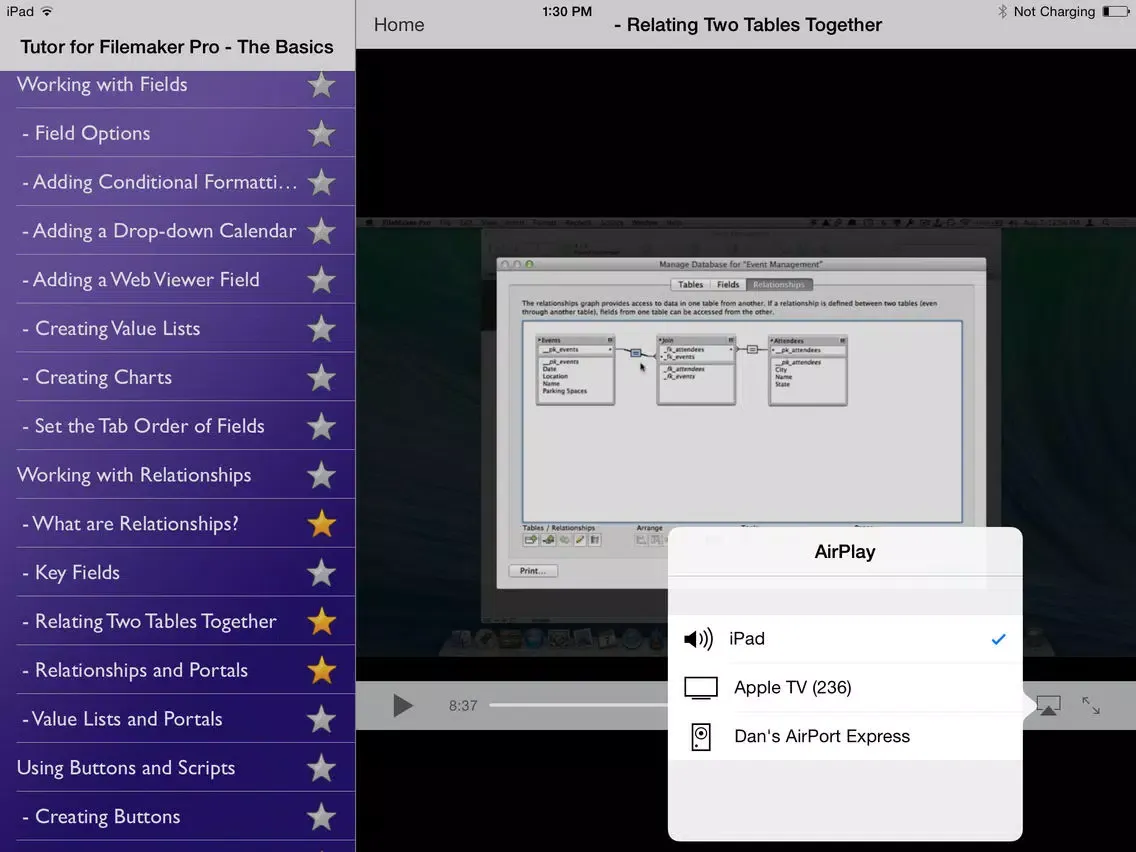Choose Apple TV (236) in AirPlay list
The height and width of the screenshot is (852, 1136).
845,688
